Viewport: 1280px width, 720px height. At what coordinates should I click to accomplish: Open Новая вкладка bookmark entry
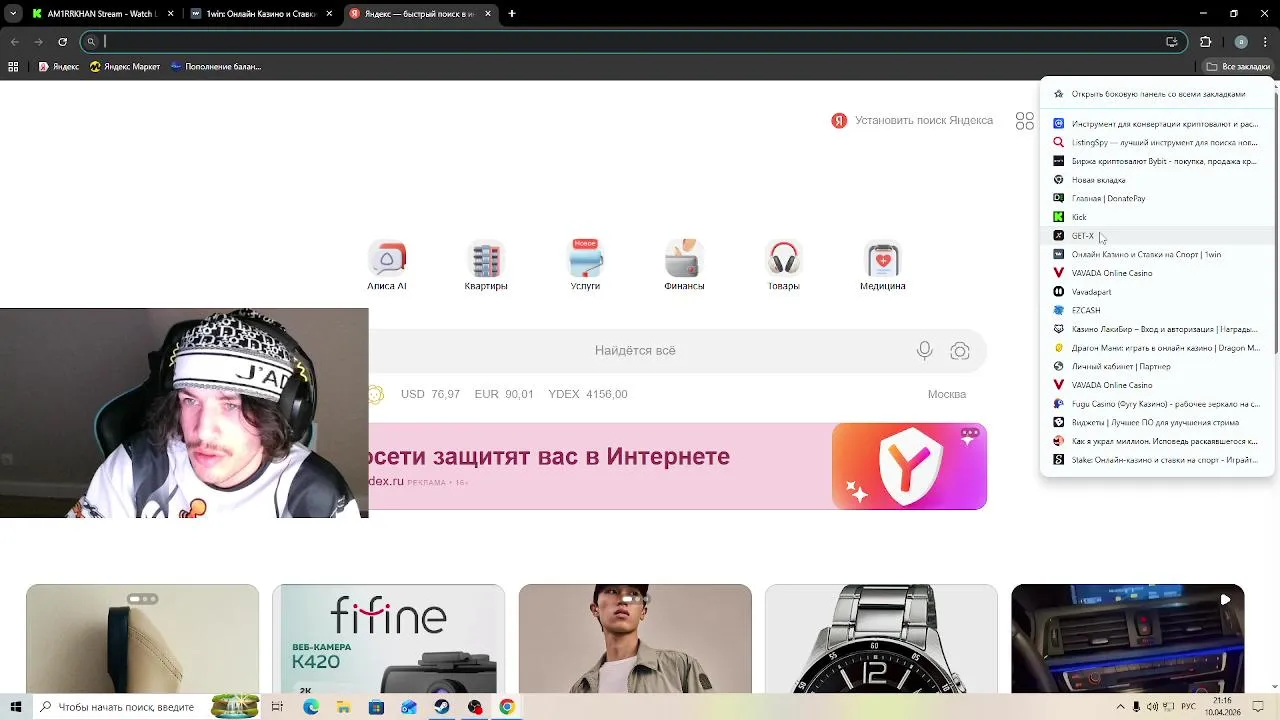(x=1157, y=180)
